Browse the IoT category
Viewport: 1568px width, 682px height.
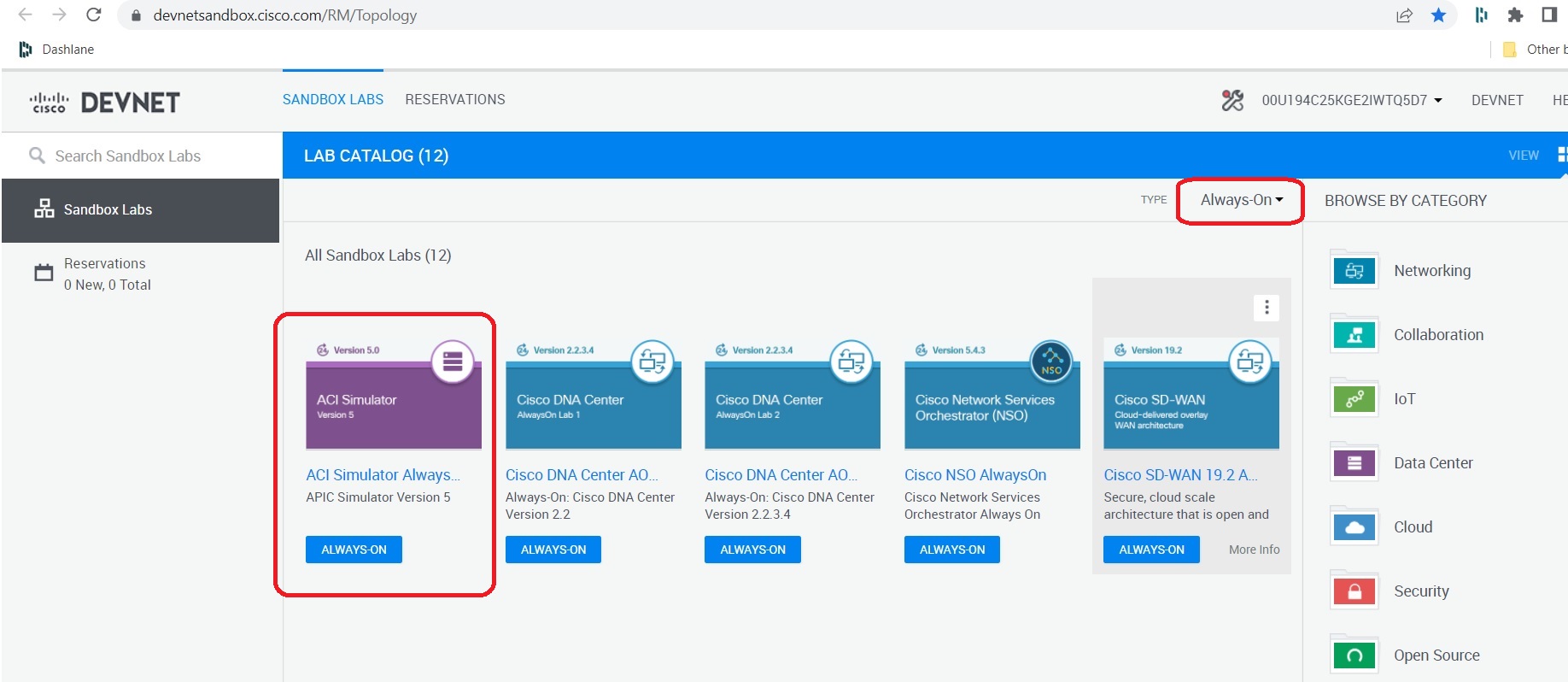(x=1405, y=399)
